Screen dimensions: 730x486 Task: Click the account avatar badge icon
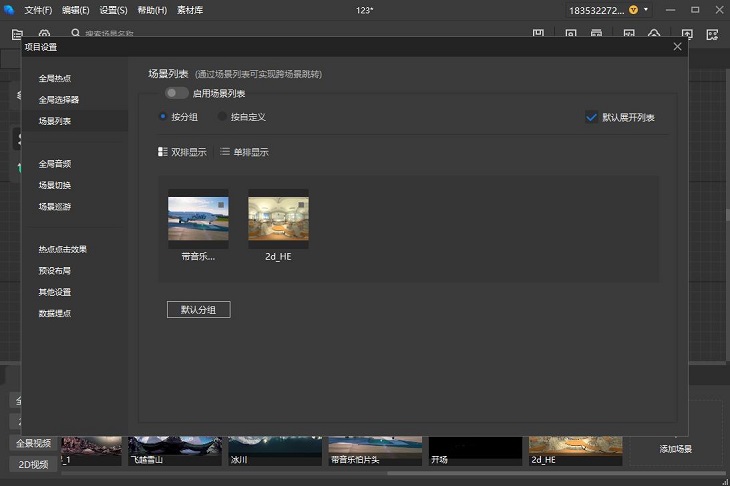[x=633, y=10]
